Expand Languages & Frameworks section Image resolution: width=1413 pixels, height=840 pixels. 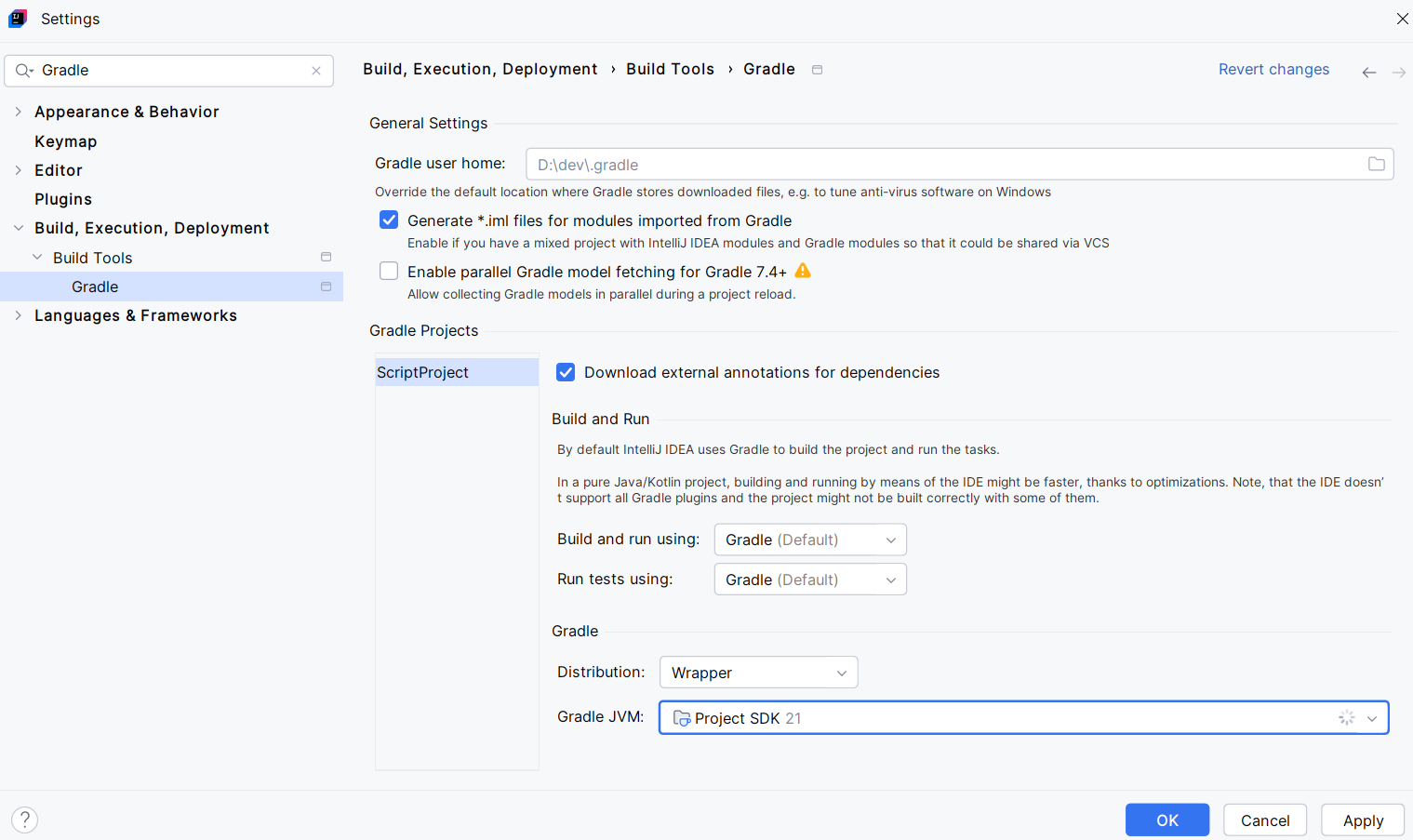(18, 315)
